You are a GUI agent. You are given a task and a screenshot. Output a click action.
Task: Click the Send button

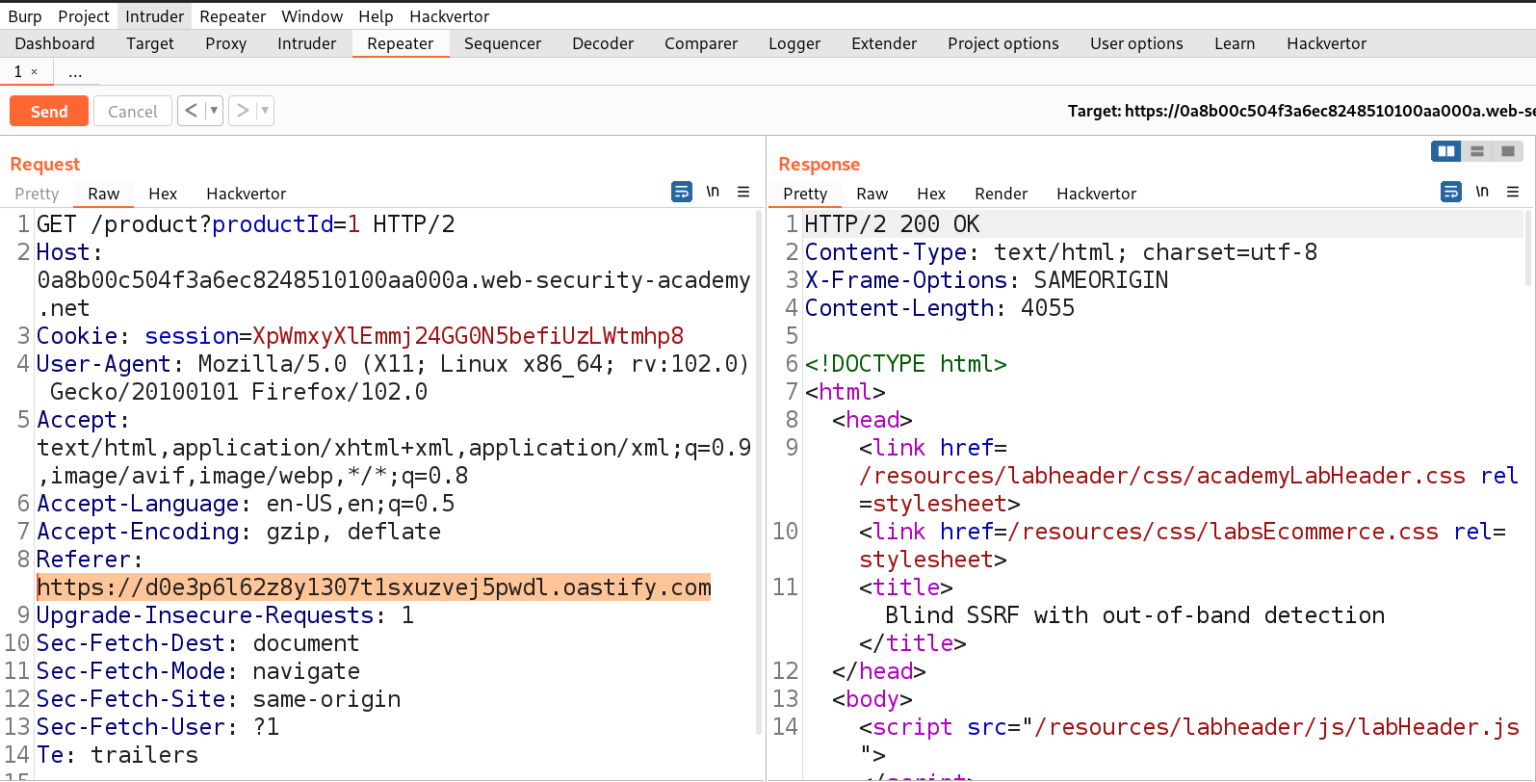[48, 110]
